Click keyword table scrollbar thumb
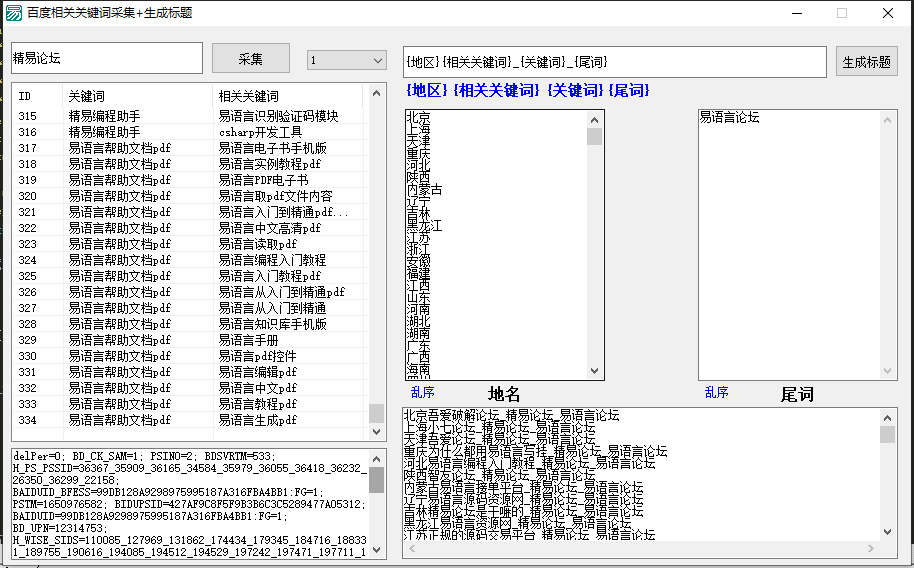 click(x=376, y=413)
